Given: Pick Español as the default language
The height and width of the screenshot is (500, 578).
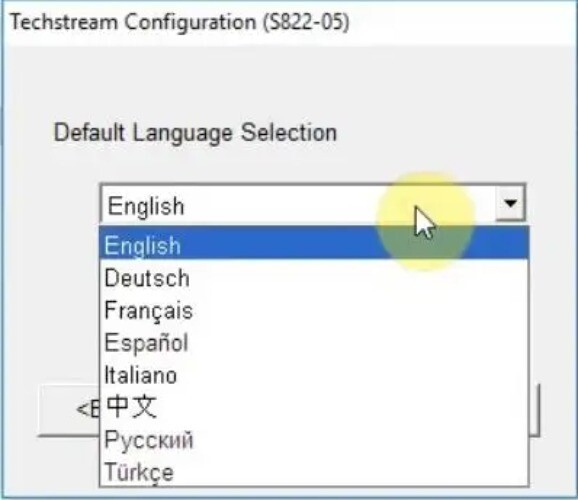Looking at the screenshot, I should pos(314,343).
